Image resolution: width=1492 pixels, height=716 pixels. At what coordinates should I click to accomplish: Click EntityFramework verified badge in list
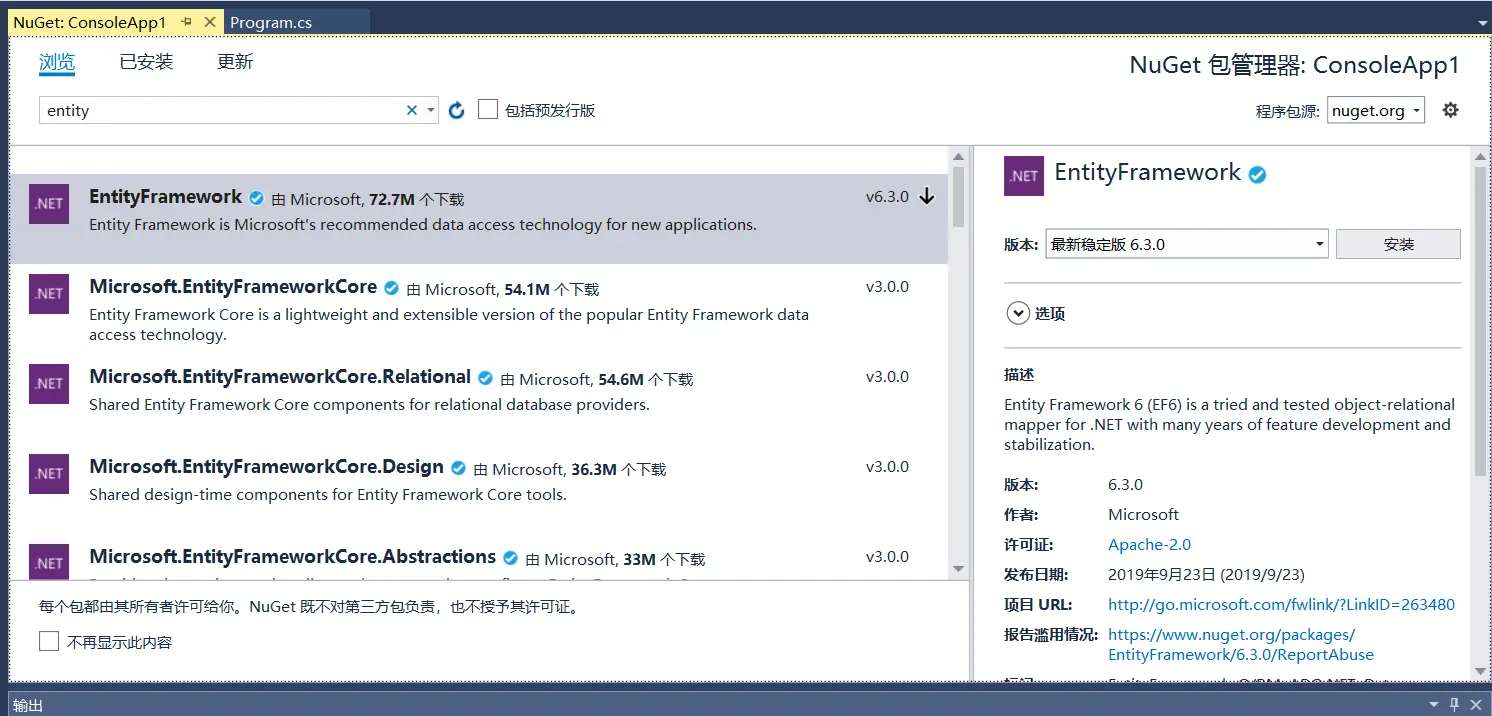257,198
